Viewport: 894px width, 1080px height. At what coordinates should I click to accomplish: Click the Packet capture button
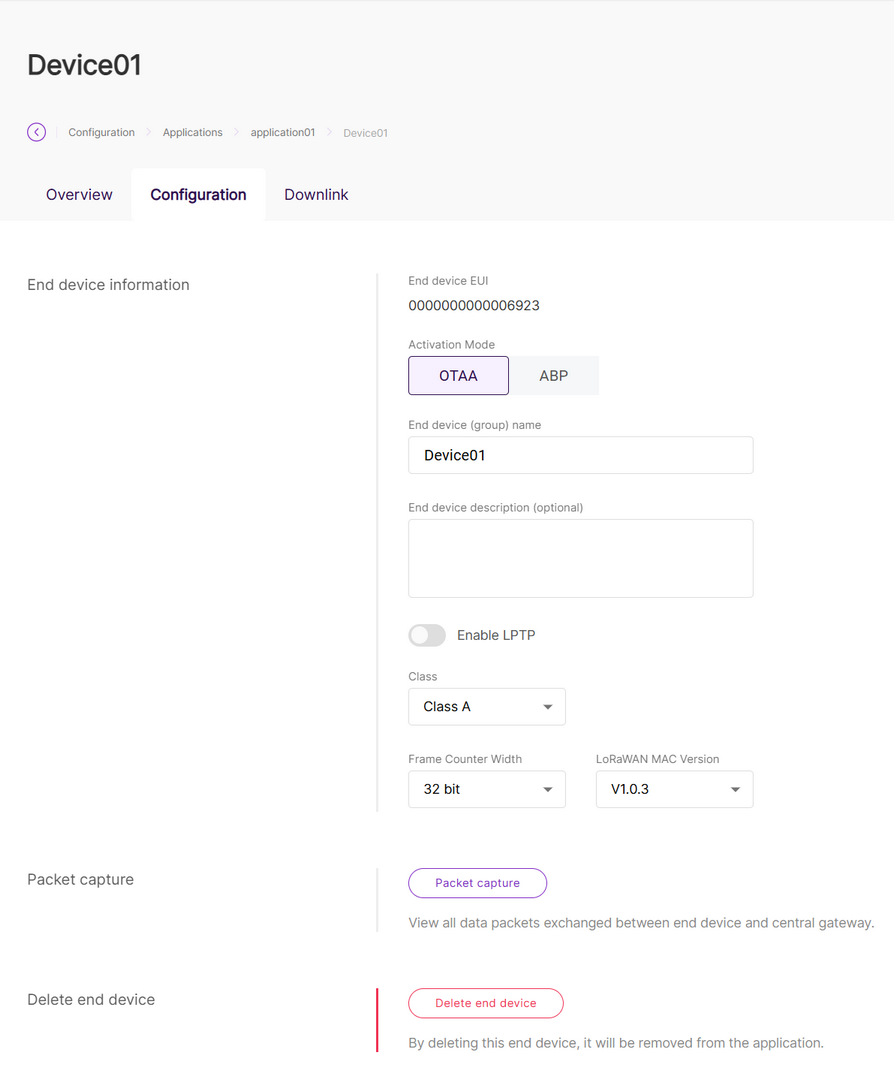(477, 883)
